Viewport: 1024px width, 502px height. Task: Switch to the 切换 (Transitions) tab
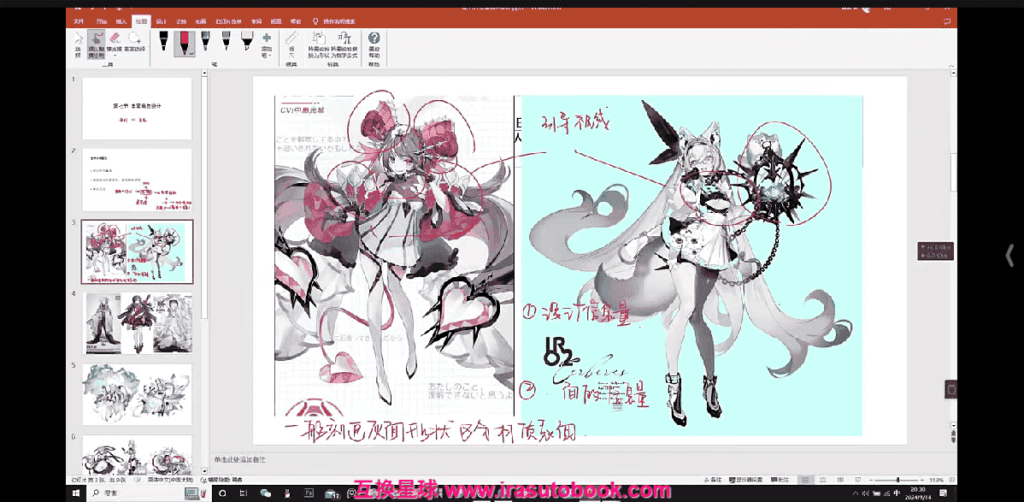click(x=180, y=22)
